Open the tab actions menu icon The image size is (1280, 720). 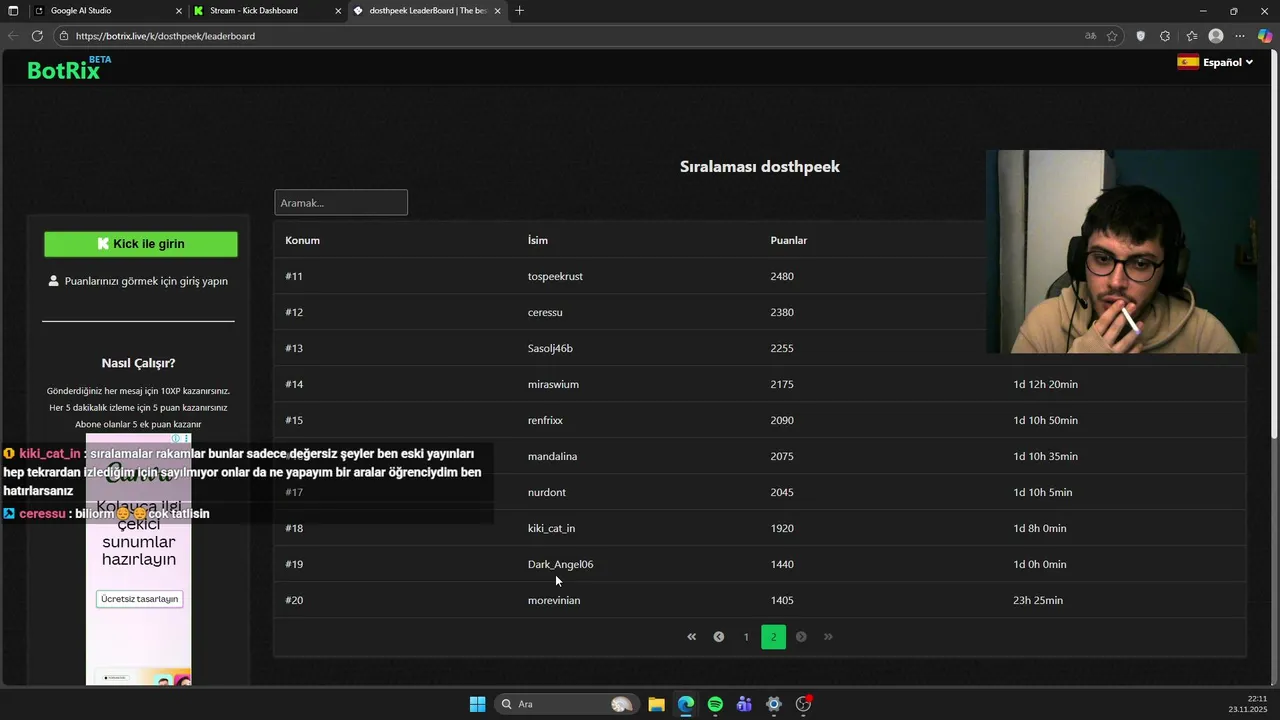[13, 11]
